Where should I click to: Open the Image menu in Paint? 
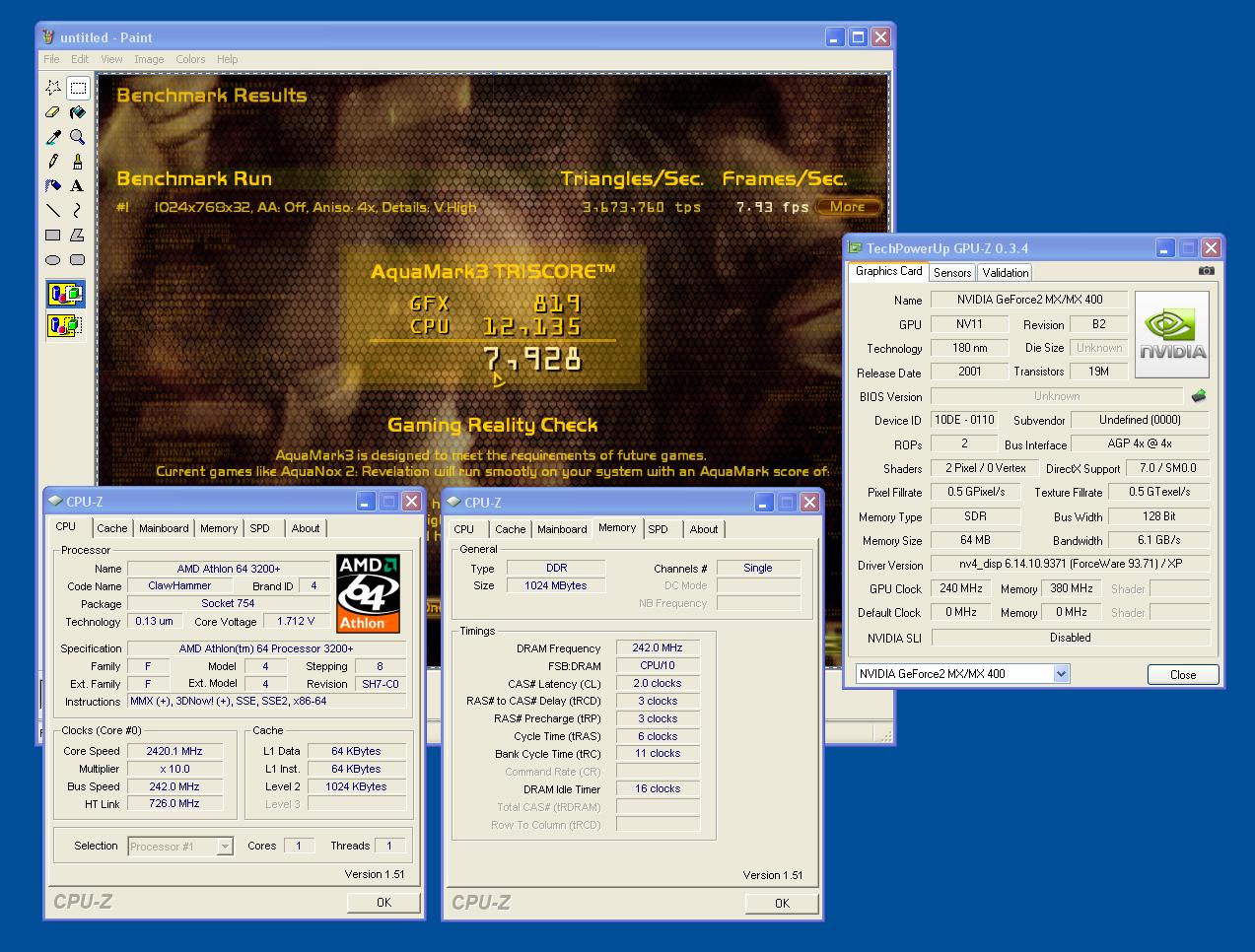[149, 59]
